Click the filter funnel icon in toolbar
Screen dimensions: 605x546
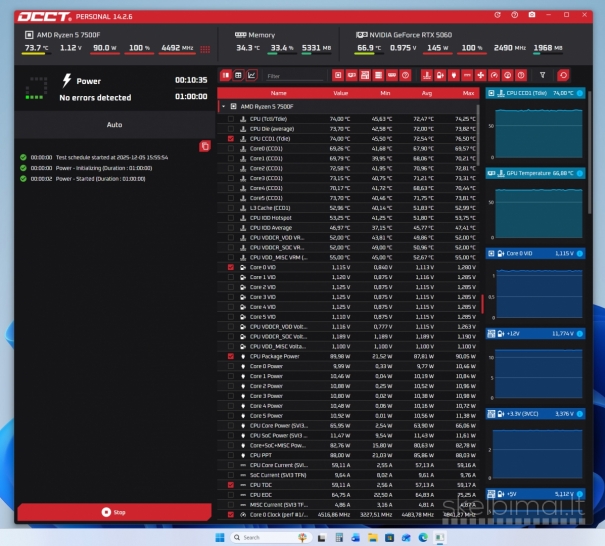(543, 75)
